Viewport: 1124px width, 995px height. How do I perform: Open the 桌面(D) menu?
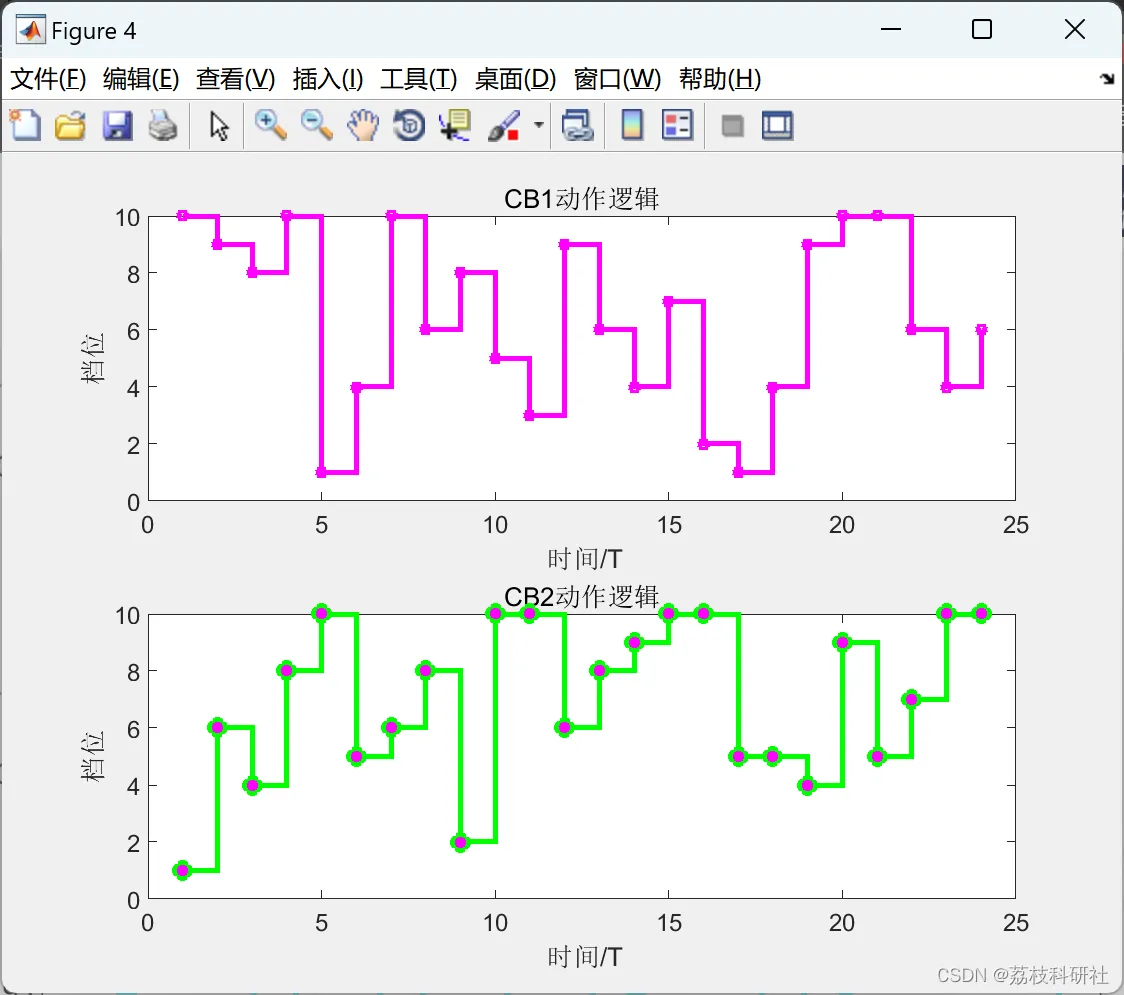click(x=515, y=79)
